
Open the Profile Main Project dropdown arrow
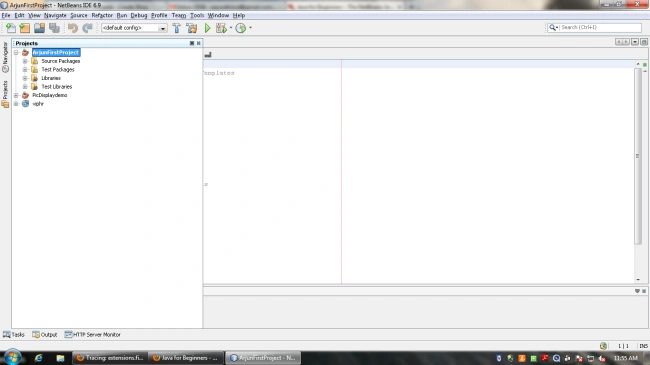click(250, 28)
